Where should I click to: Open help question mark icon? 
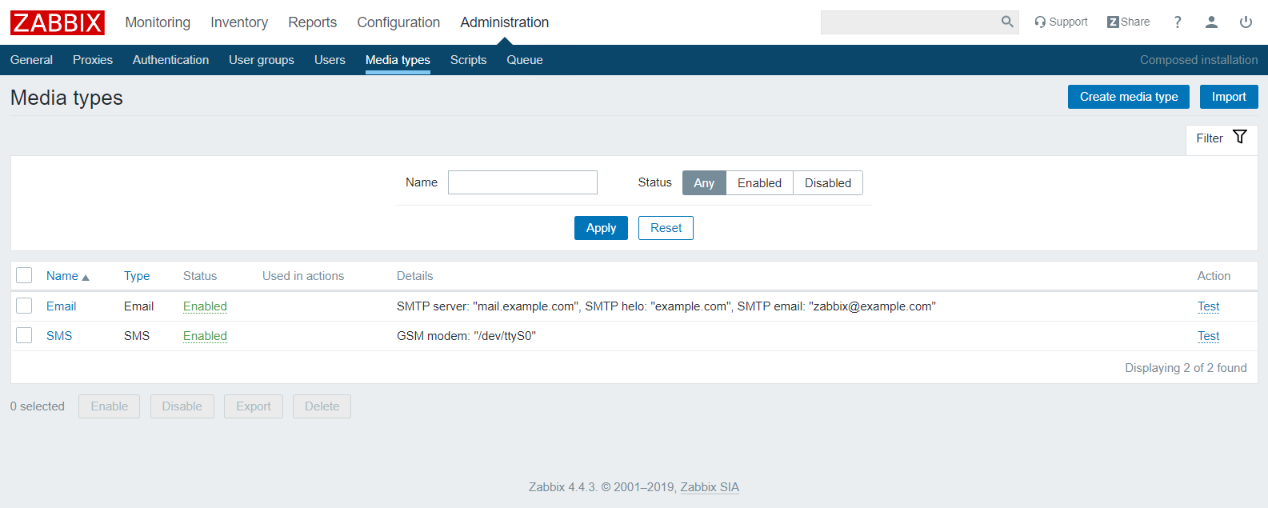pyautogui.click(x=1178, y=22)
